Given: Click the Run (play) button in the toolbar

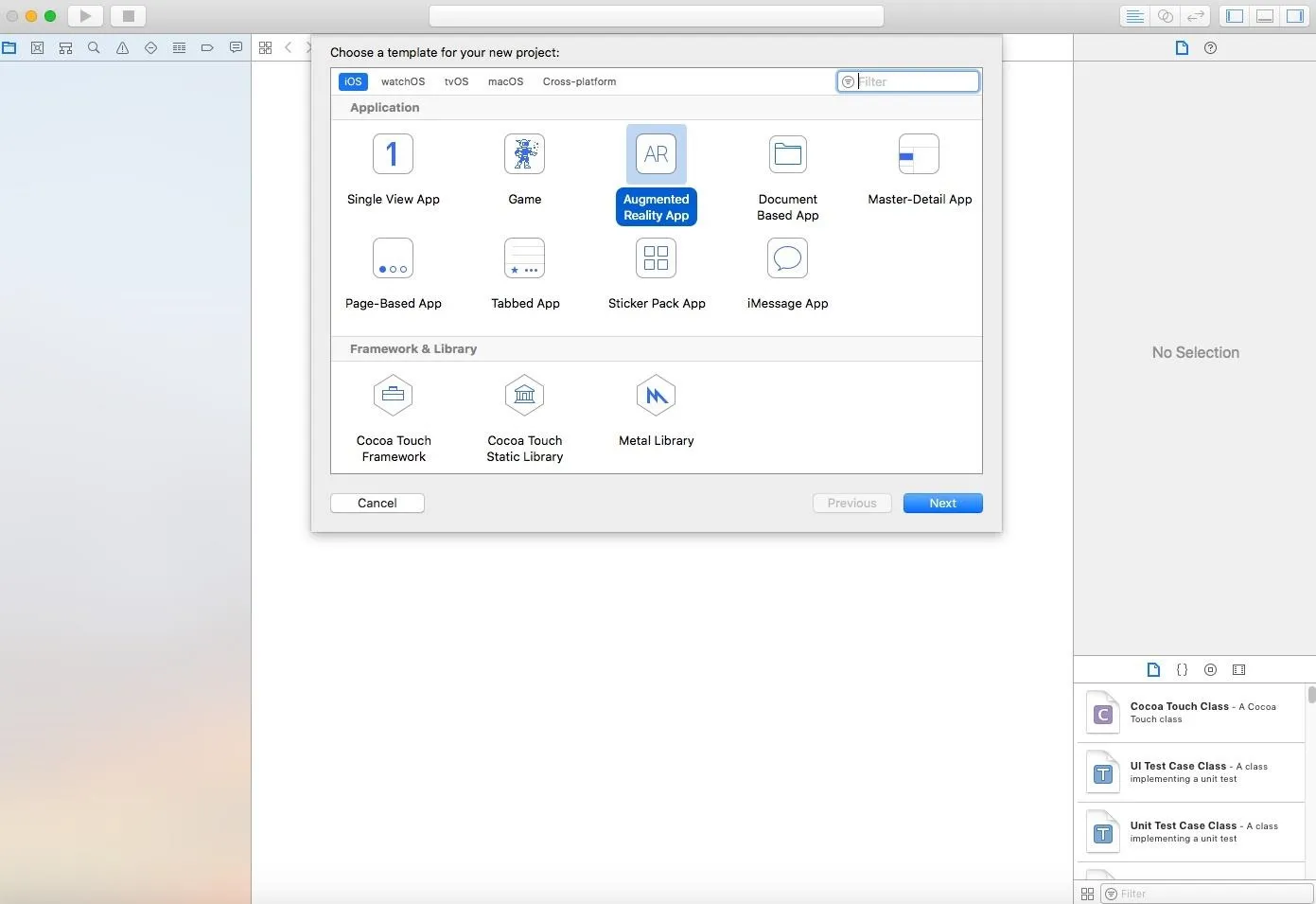Looking at the screenshot, I should point(85,16).
